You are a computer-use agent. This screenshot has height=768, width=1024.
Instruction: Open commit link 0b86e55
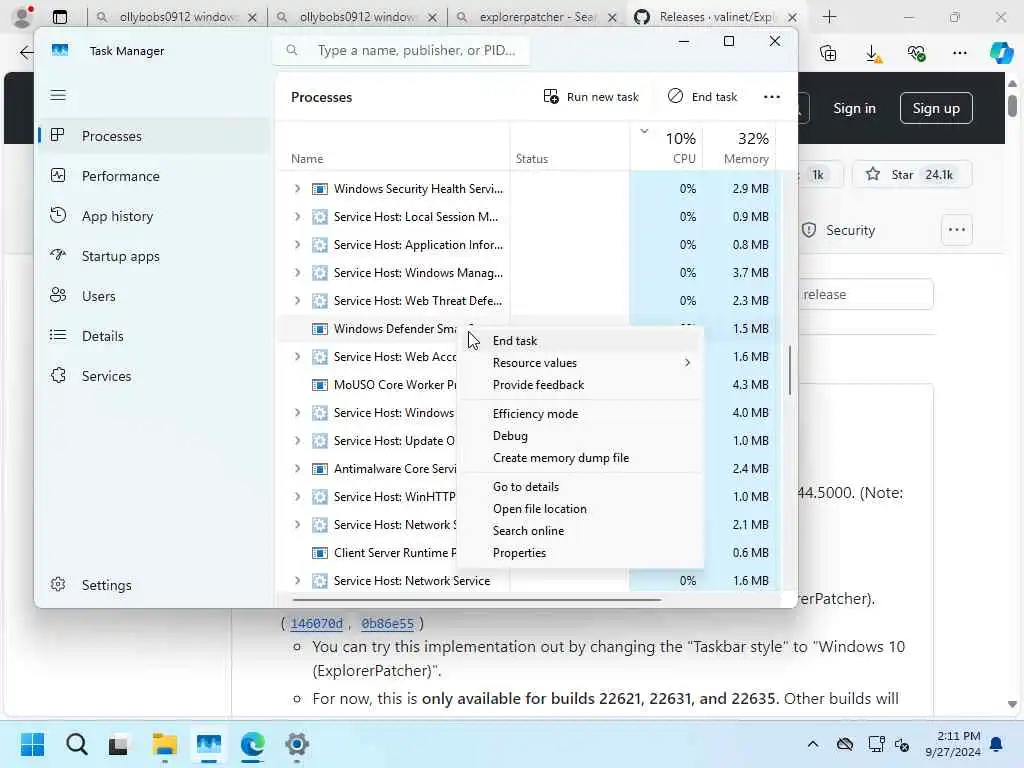coord(387,624)
